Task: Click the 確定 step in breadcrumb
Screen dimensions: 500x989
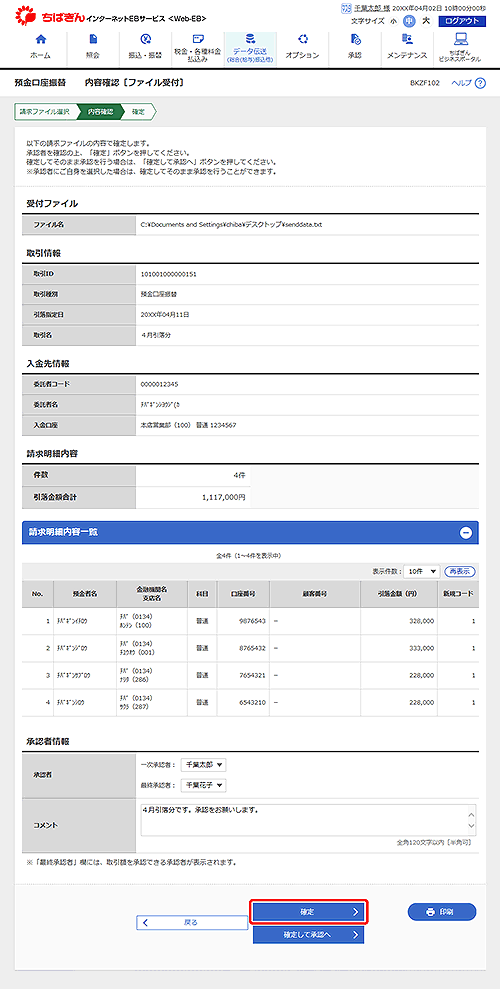Action: pyautogui.click(x=140, y=112)
